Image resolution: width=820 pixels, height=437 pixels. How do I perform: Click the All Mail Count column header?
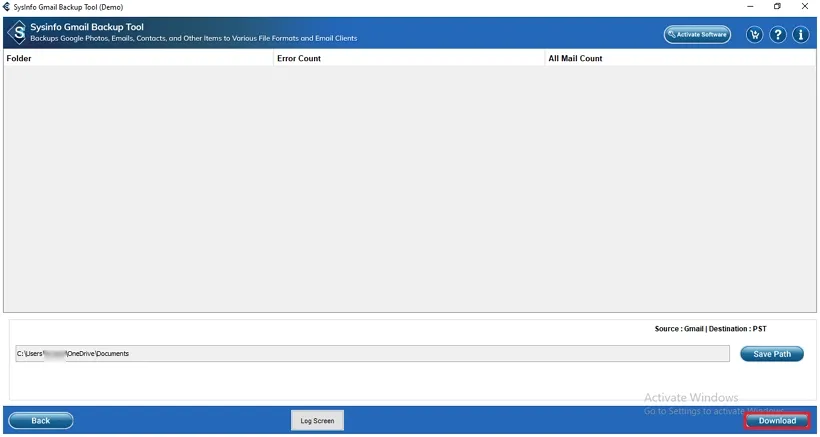pyautogui.click(x=680, y=59)
